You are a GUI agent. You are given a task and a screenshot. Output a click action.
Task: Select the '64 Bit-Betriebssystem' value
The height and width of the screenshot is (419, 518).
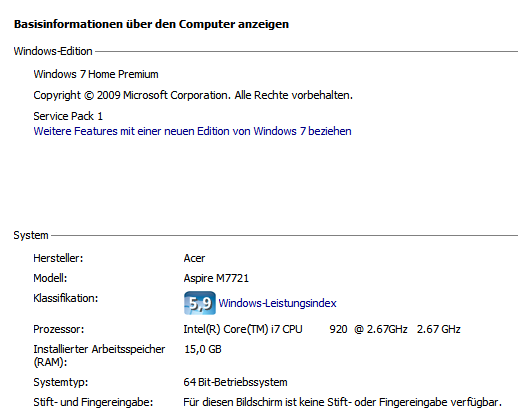[235, 382]
